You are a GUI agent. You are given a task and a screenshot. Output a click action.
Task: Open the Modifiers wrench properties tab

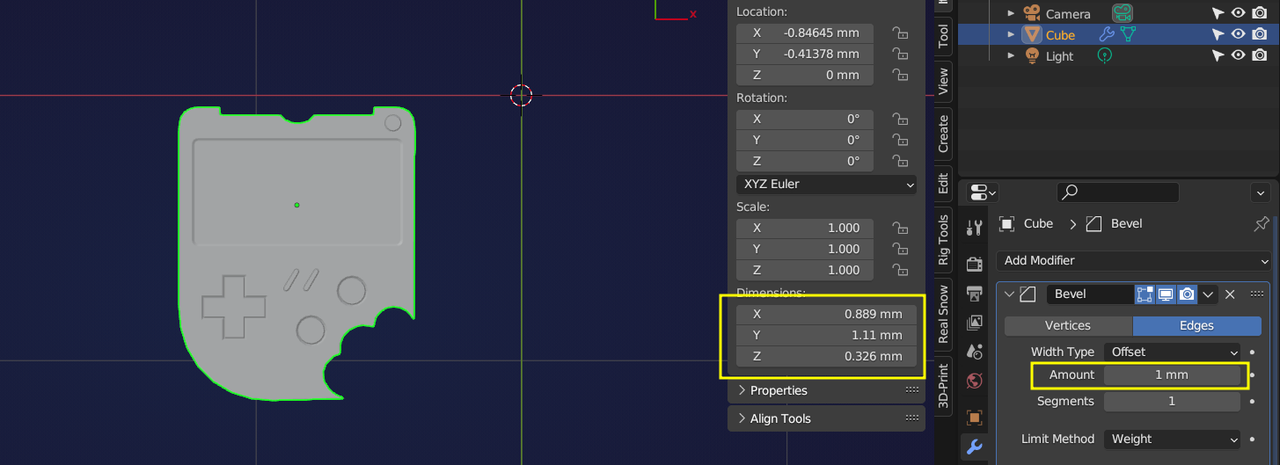tap(974, 447)
